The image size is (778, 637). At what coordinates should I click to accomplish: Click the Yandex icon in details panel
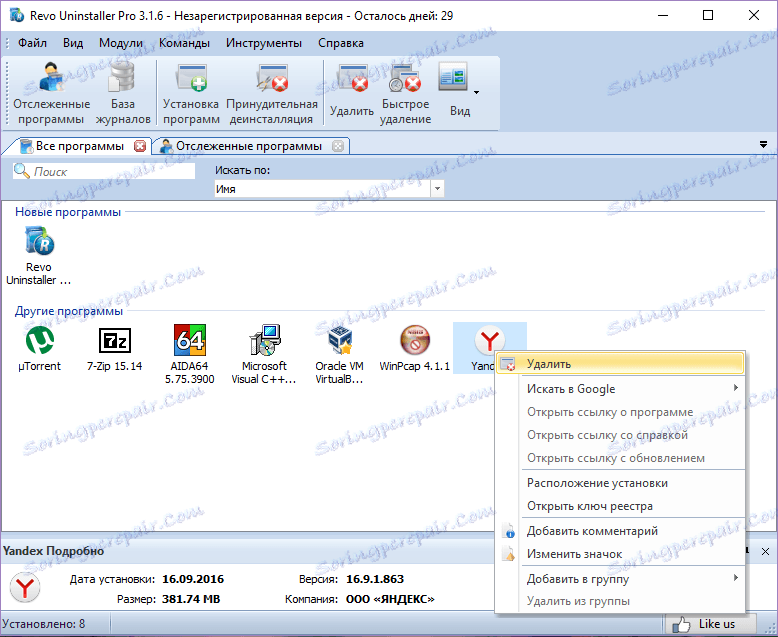click(25, 587)
